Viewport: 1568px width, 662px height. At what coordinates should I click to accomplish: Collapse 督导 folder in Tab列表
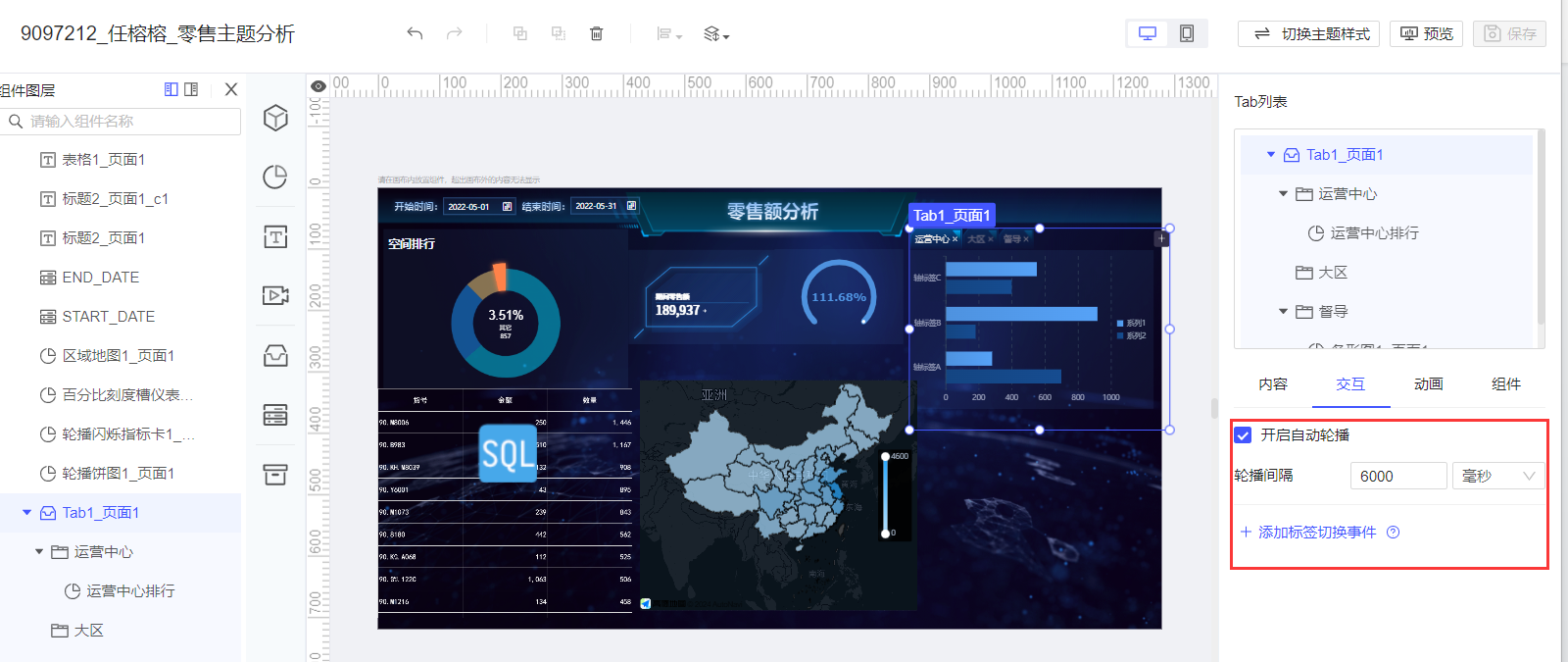click(1283, 312)
